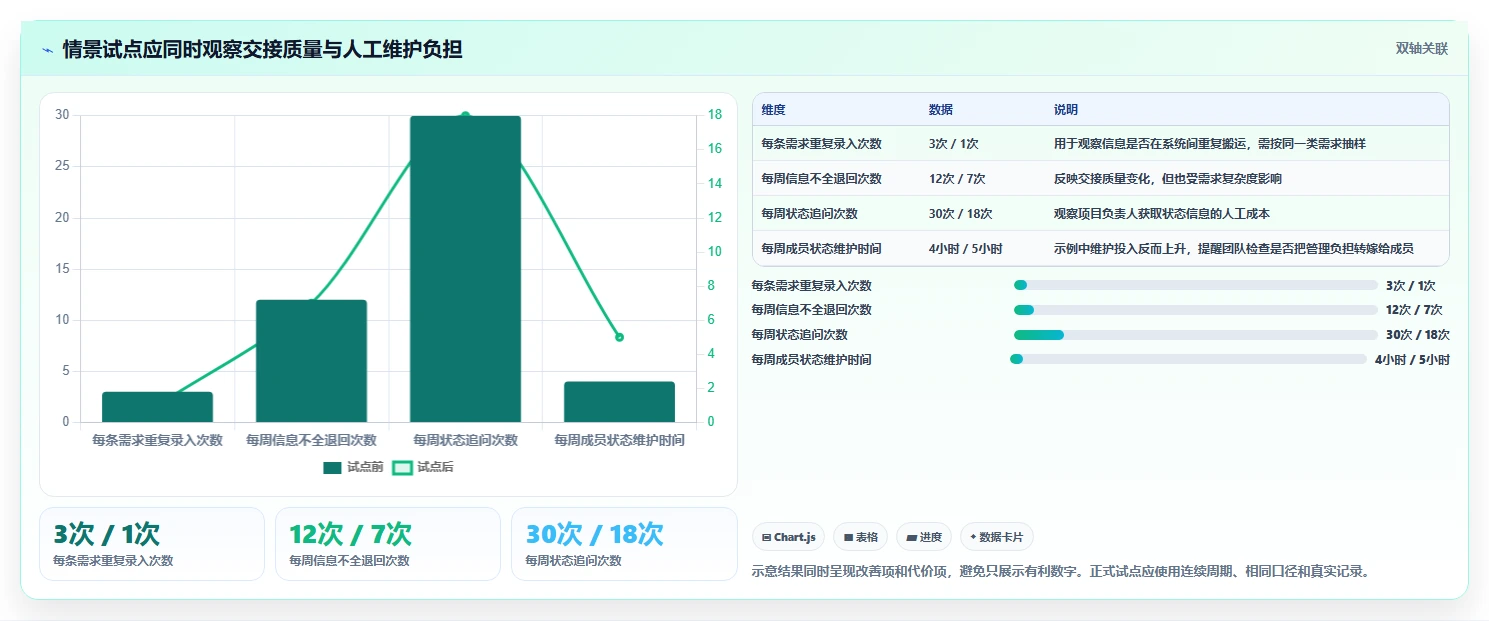Click the 进度 chip
This screenshot has width=1489, height=621.
924,537
